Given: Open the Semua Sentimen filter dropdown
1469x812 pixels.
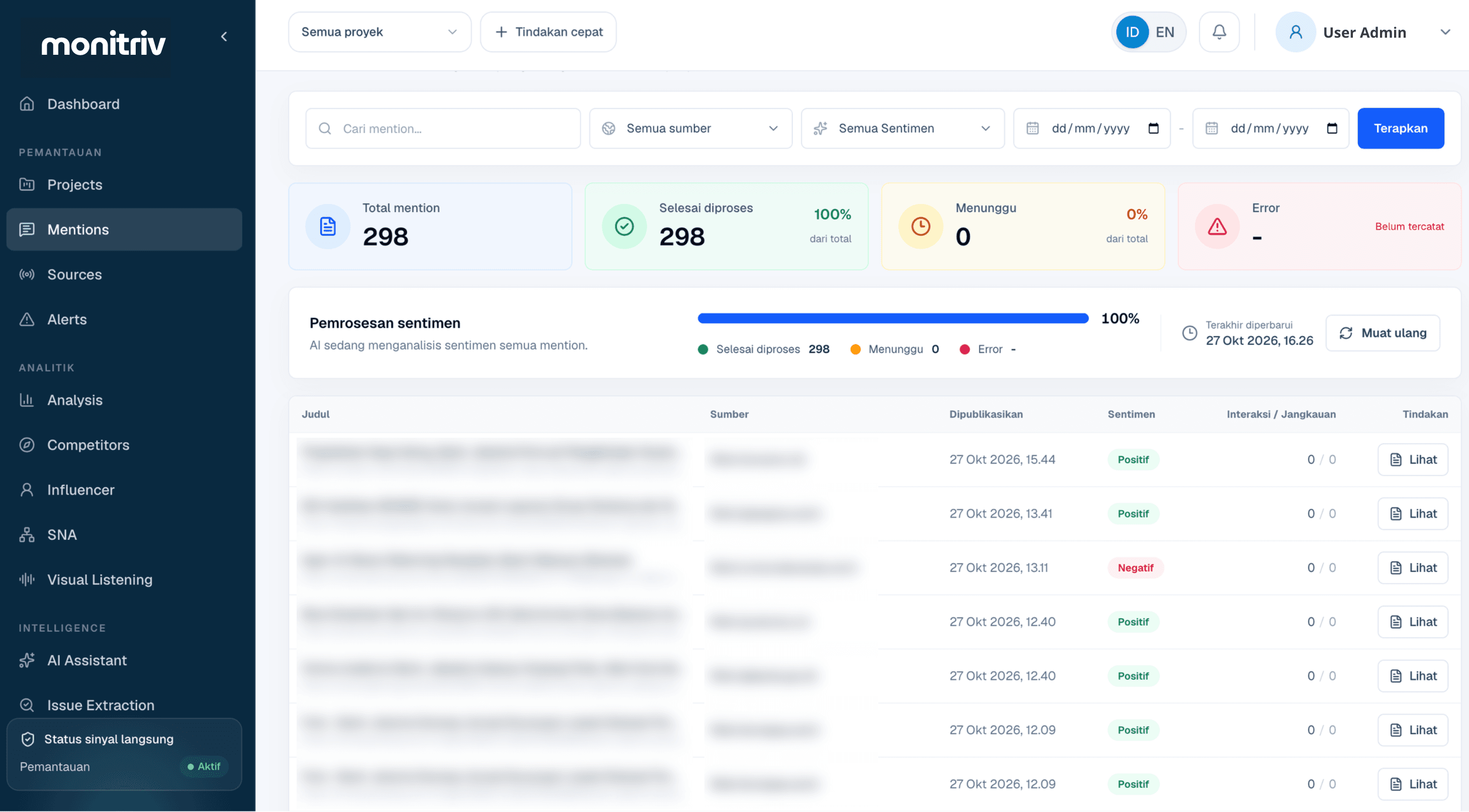Looking at the screenshot, I should (903, 128).
